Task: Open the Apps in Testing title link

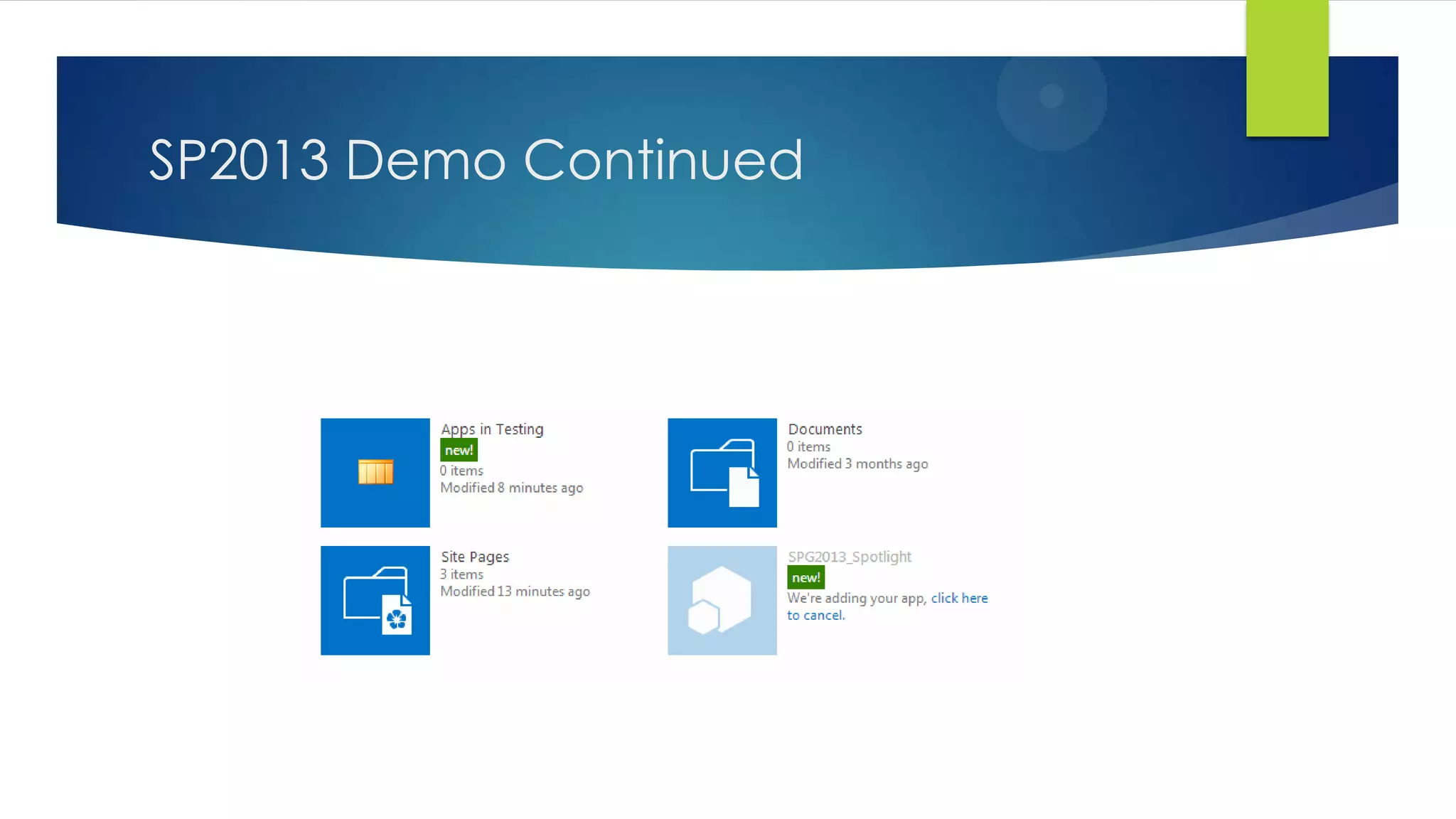Action: point(492,429)
